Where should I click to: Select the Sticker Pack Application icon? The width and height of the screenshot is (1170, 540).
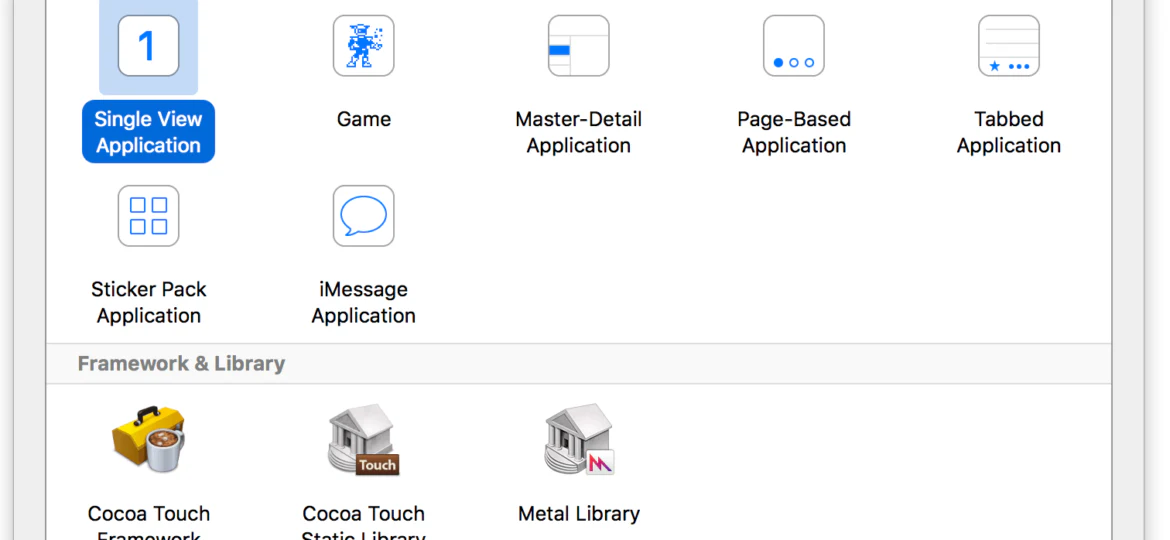point(148,216)
